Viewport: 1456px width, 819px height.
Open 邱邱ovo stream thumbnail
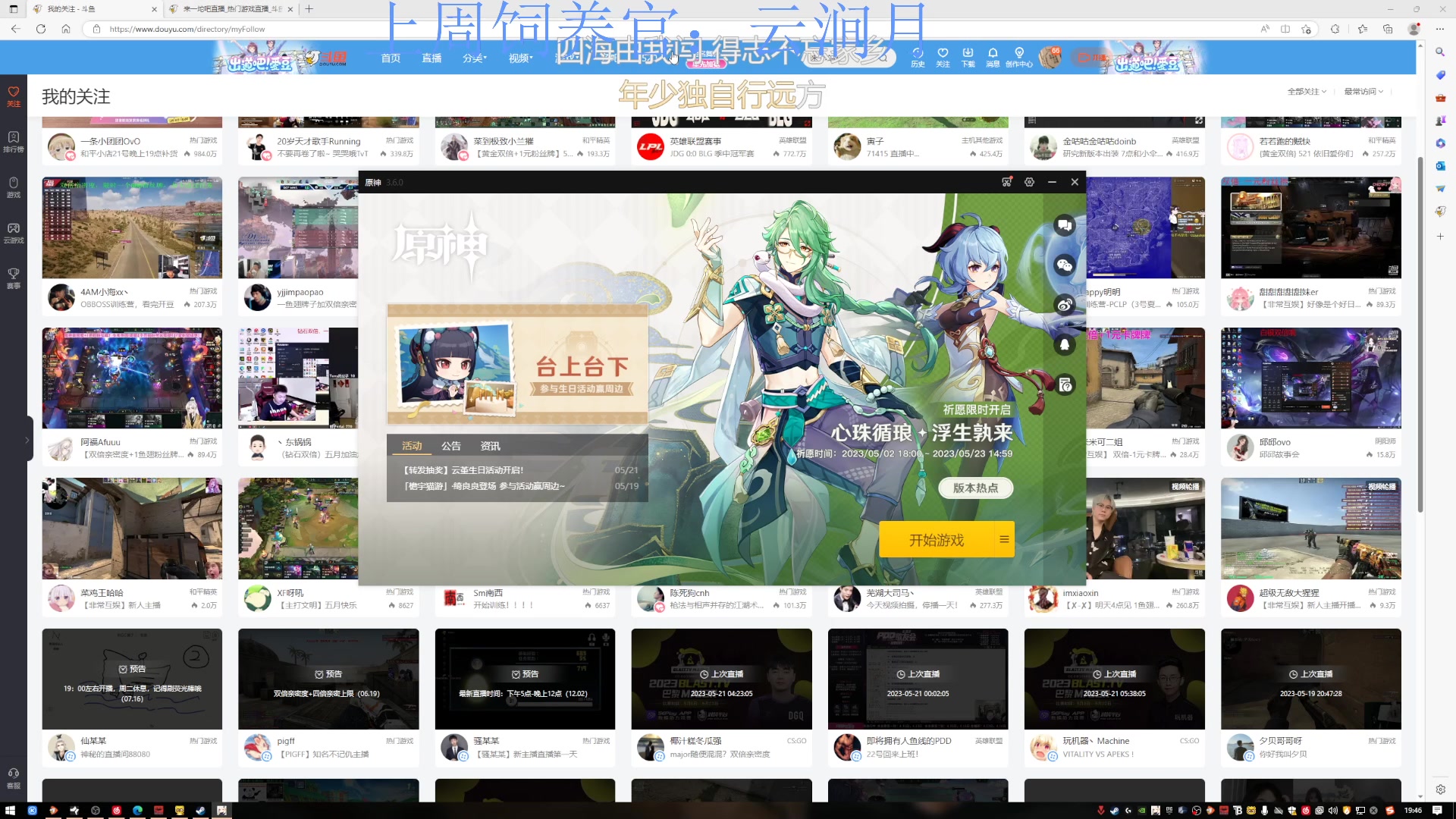point(1310,378)
